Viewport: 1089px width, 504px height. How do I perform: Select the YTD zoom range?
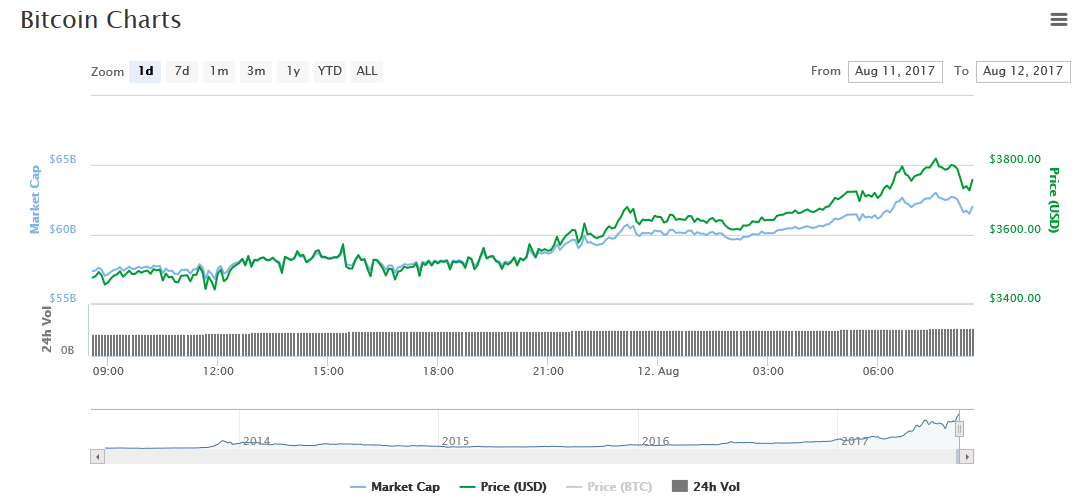click(330, 71)
